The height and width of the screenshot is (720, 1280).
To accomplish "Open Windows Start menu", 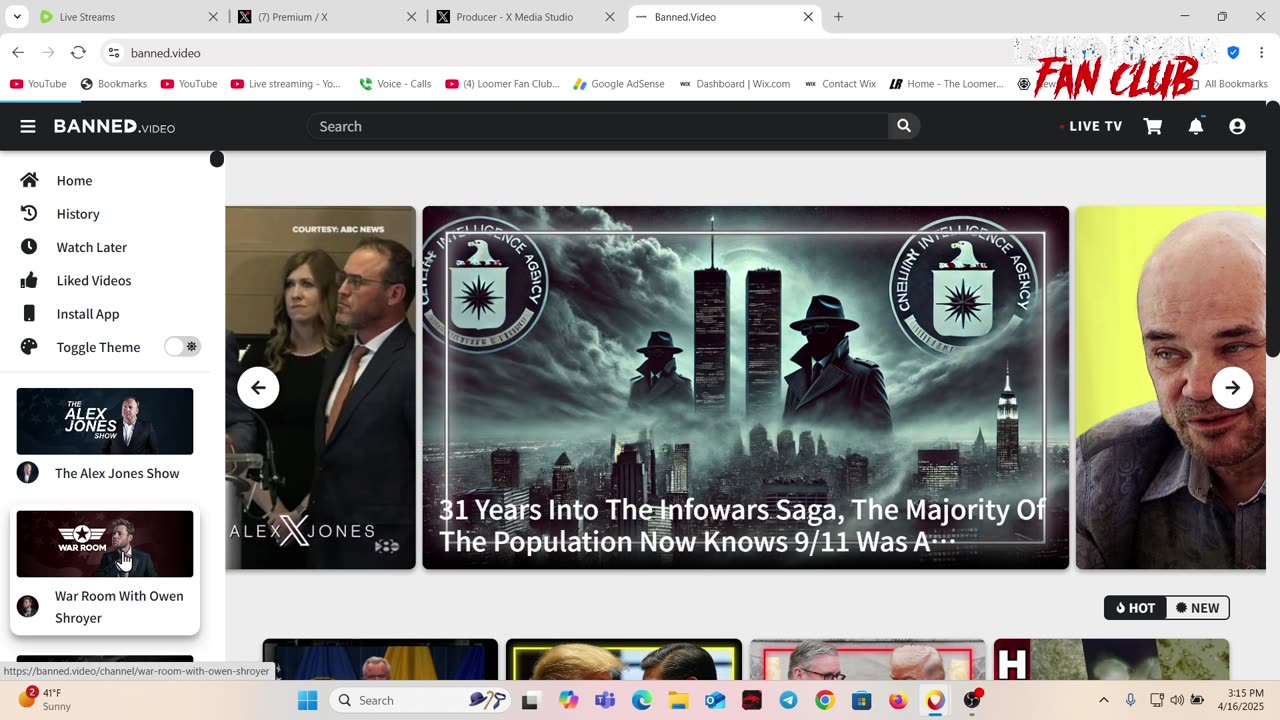I will click(x=308, y=700).
